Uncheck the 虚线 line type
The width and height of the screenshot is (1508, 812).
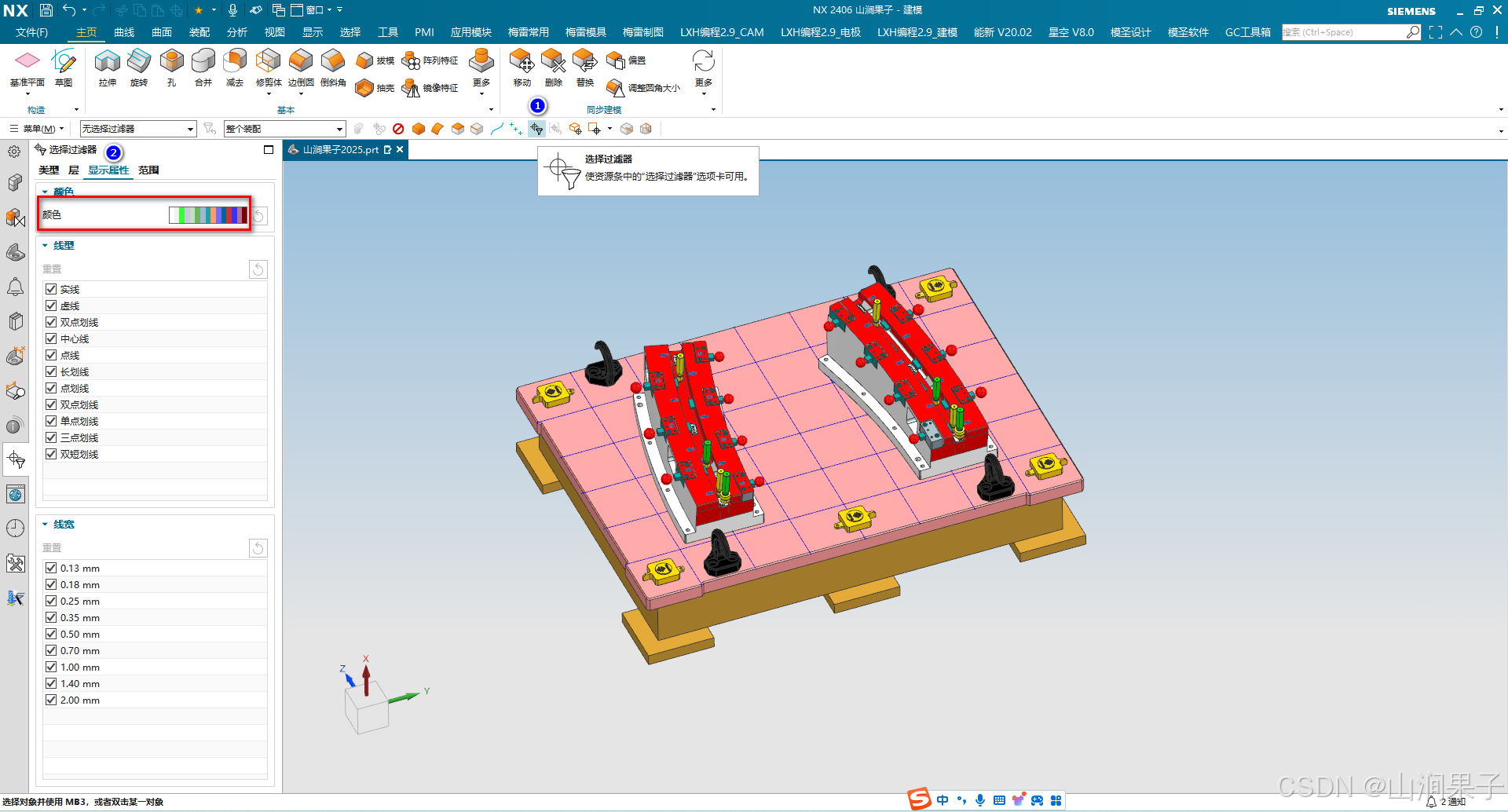[x=51, y=305]
